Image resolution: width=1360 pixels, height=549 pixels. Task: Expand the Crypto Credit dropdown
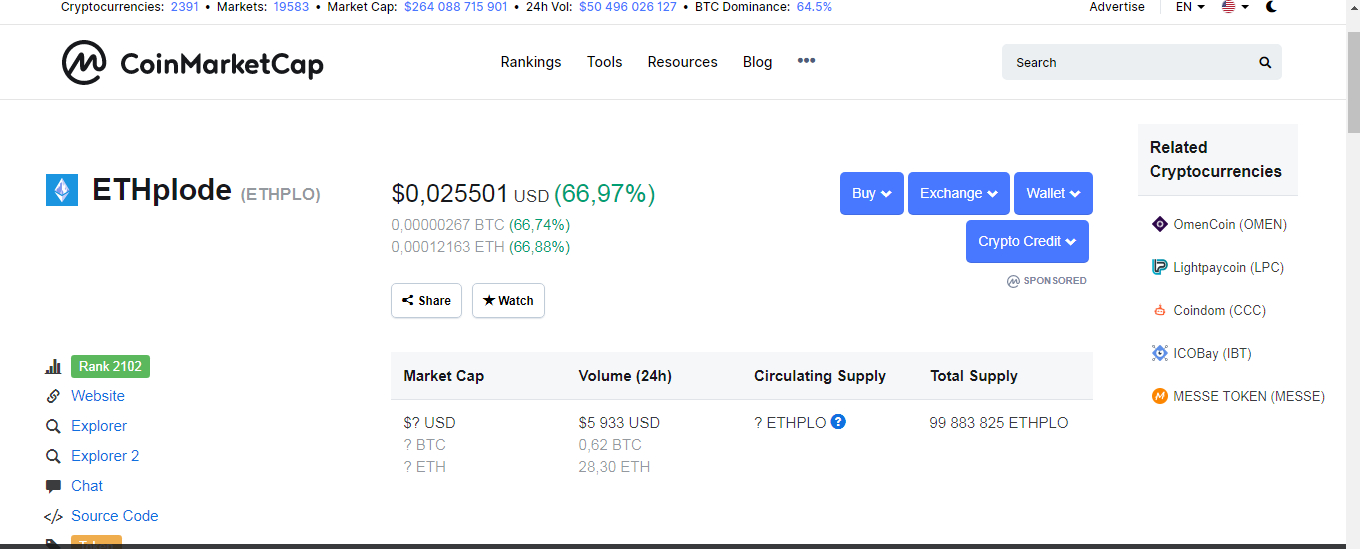pyautogui.click(x=1027, y=242)
